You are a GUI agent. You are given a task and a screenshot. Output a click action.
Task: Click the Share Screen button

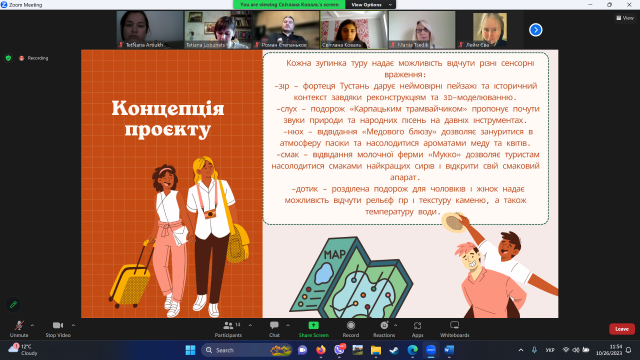click(313, 329)
